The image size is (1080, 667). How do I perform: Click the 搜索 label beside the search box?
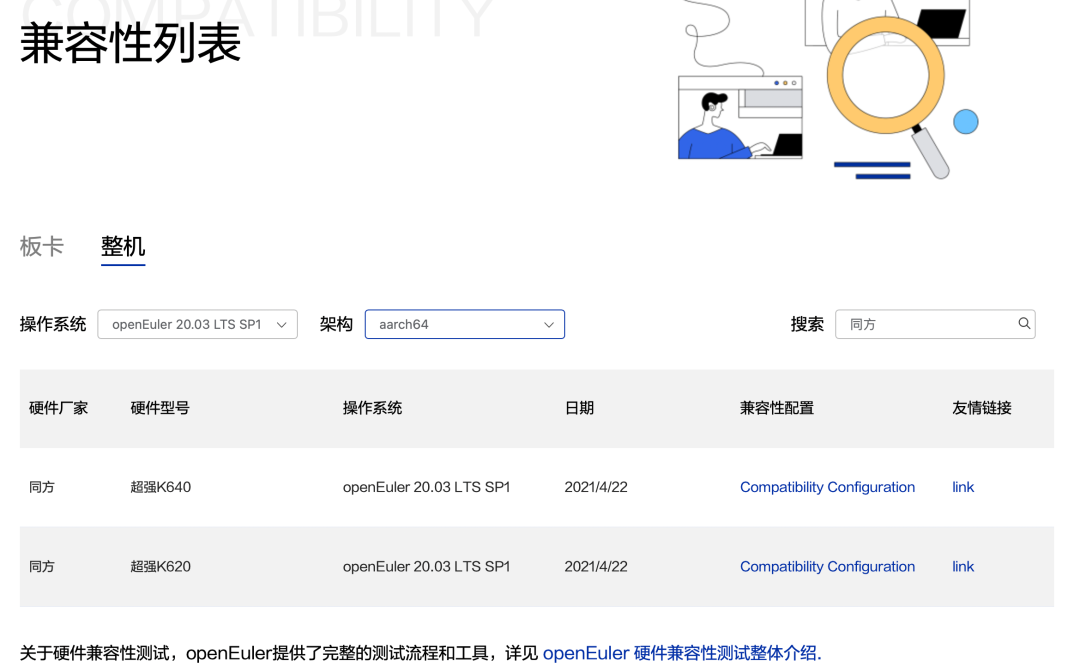807,325
